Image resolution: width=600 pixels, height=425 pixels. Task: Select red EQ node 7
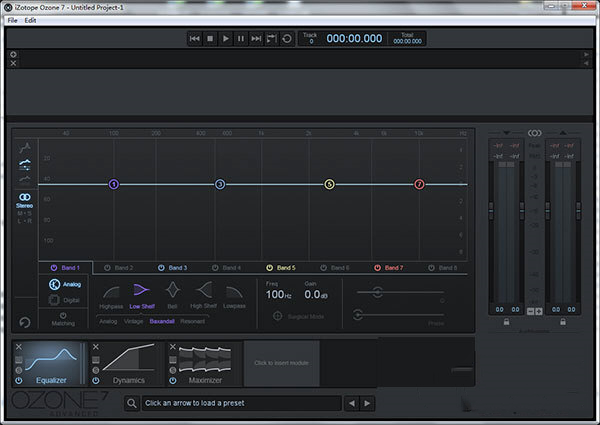[x=419, y=184]
